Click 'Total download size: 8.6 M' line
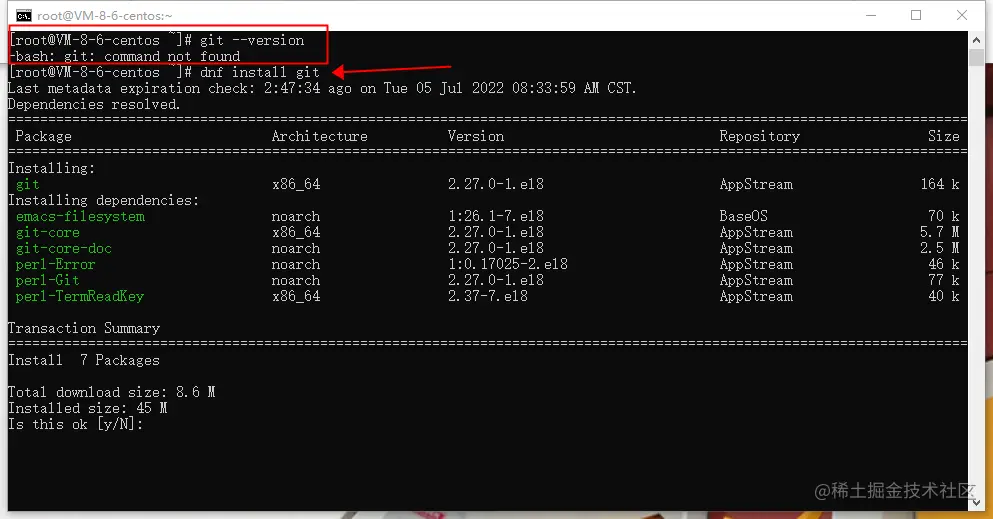 (x=111, y=392)
